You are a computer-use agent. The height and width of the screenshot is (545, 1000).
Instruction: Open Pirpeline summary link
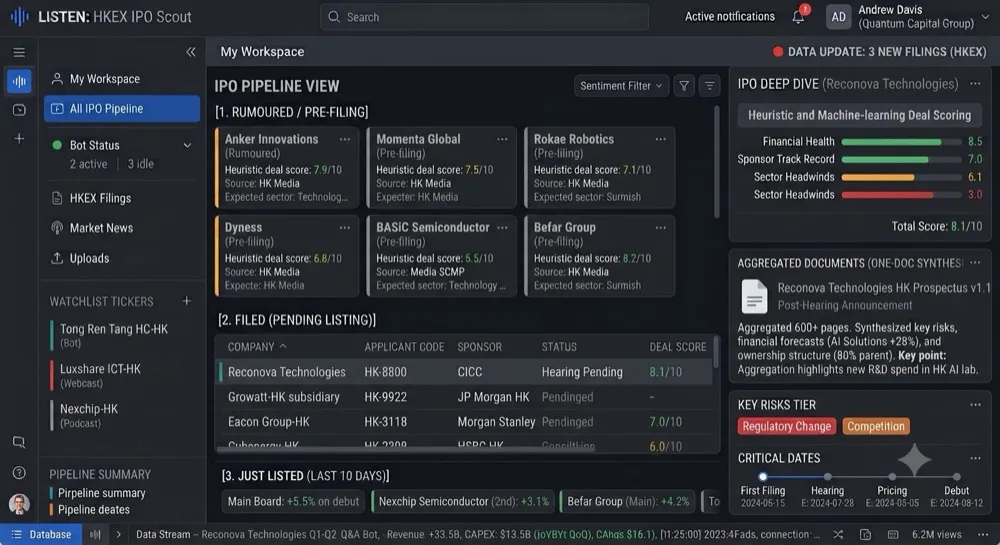pos(101,493)
